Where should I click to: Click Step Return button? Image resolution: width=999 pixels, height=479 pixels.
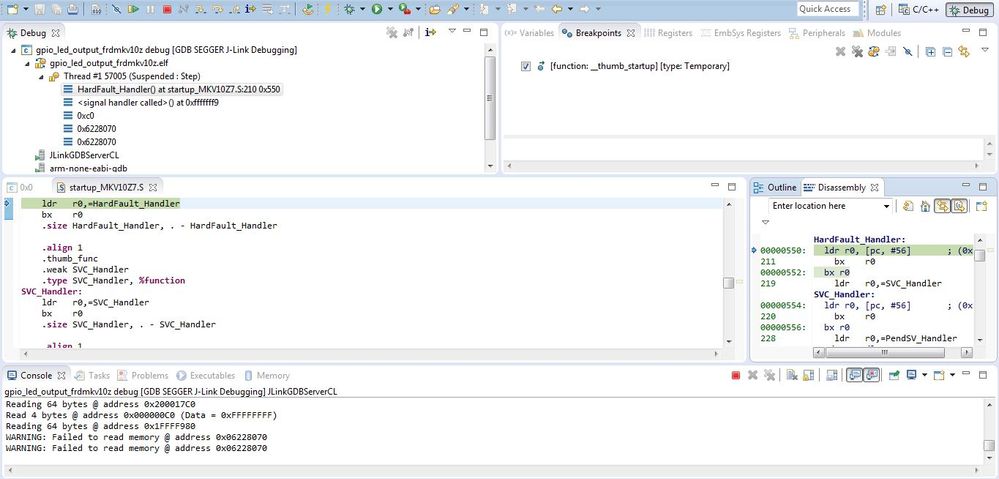[234, 9]
